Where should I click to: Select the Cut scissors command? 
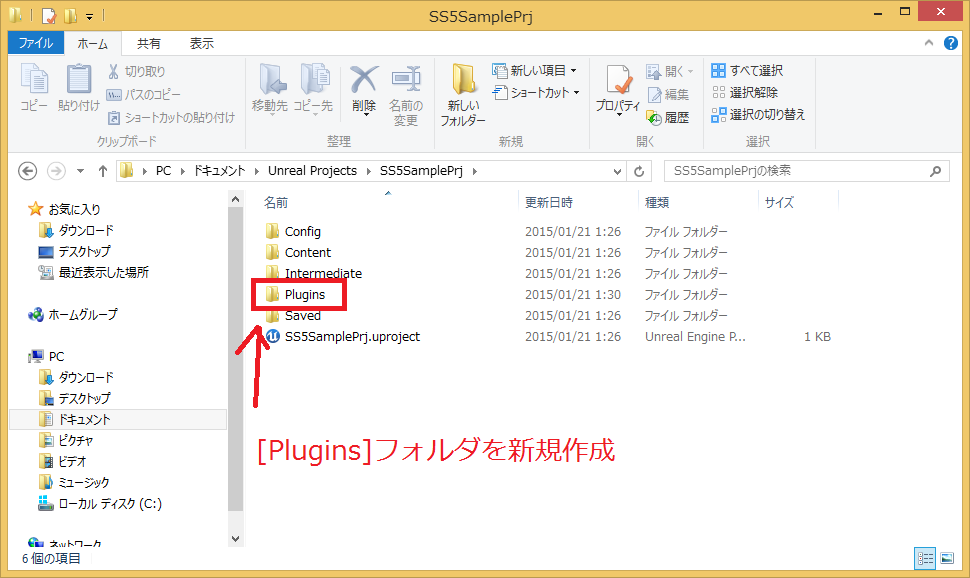pyautogui.click(x=137, y=71)
